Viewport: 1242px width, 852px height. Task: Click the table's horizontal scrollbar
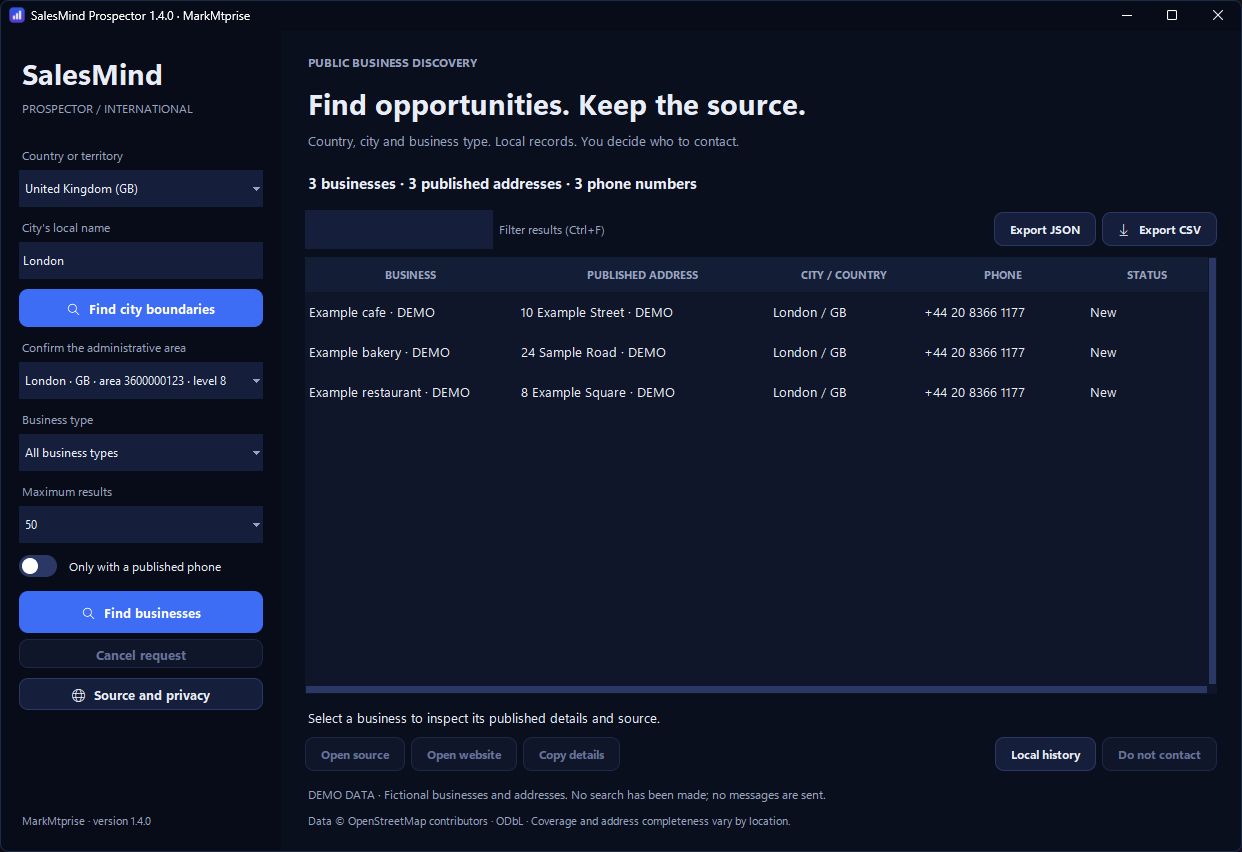756,689
